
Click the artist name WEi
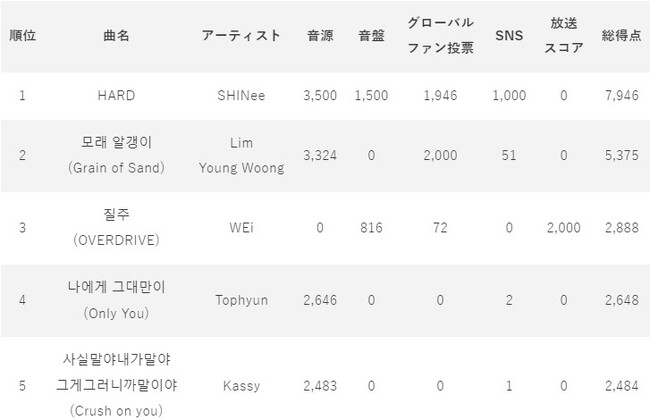click(242, 228)
